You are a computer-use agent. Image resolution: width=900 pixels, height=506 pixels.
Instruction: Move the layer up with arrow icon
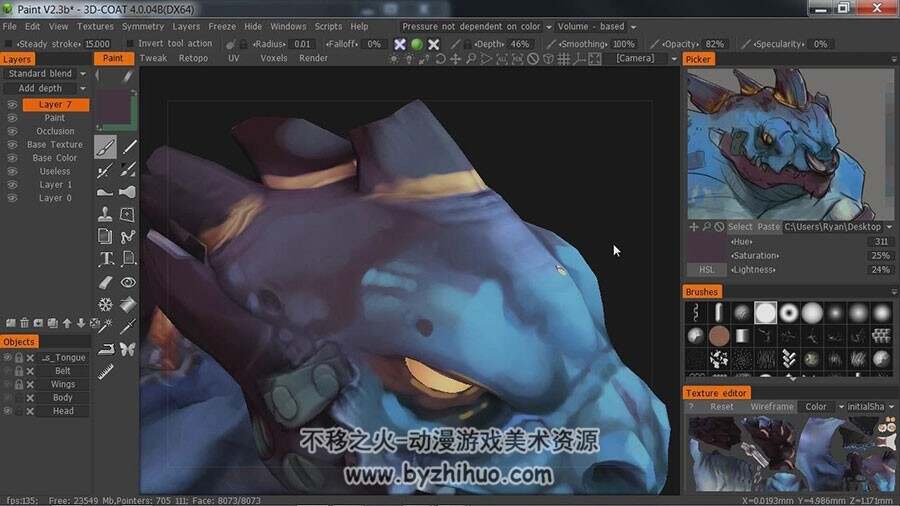click(67, 323)
